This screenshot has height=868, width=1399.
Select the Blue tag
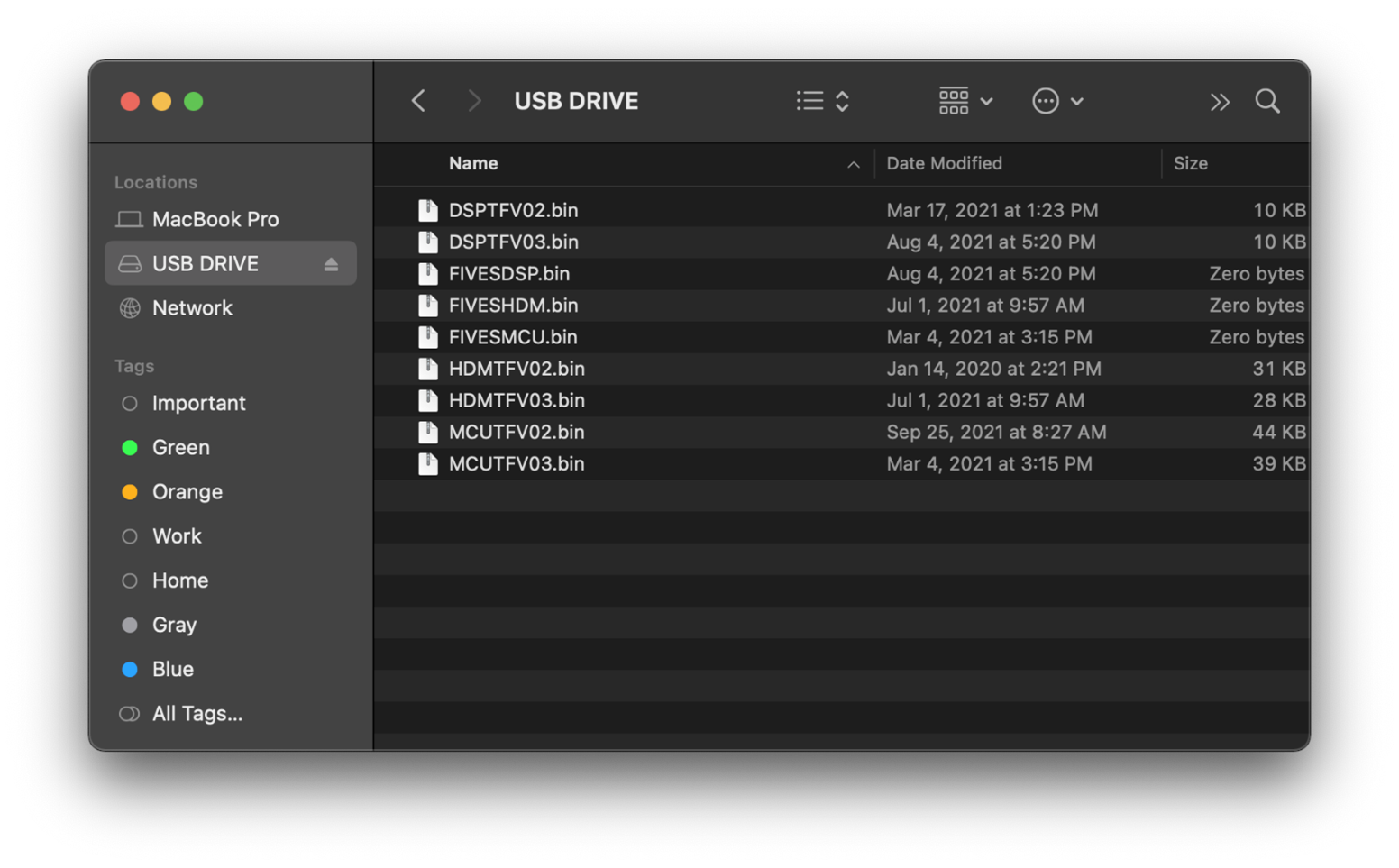[231, 669]
